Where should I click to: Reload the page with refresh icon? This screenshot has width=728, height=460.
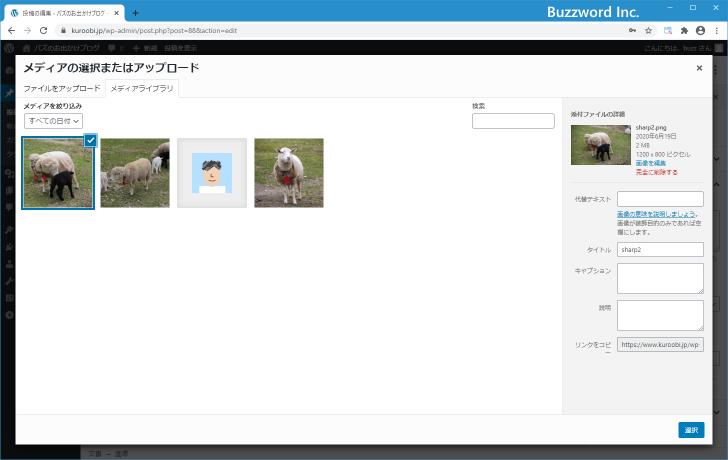pyautogui.click(x=46, y=30)
